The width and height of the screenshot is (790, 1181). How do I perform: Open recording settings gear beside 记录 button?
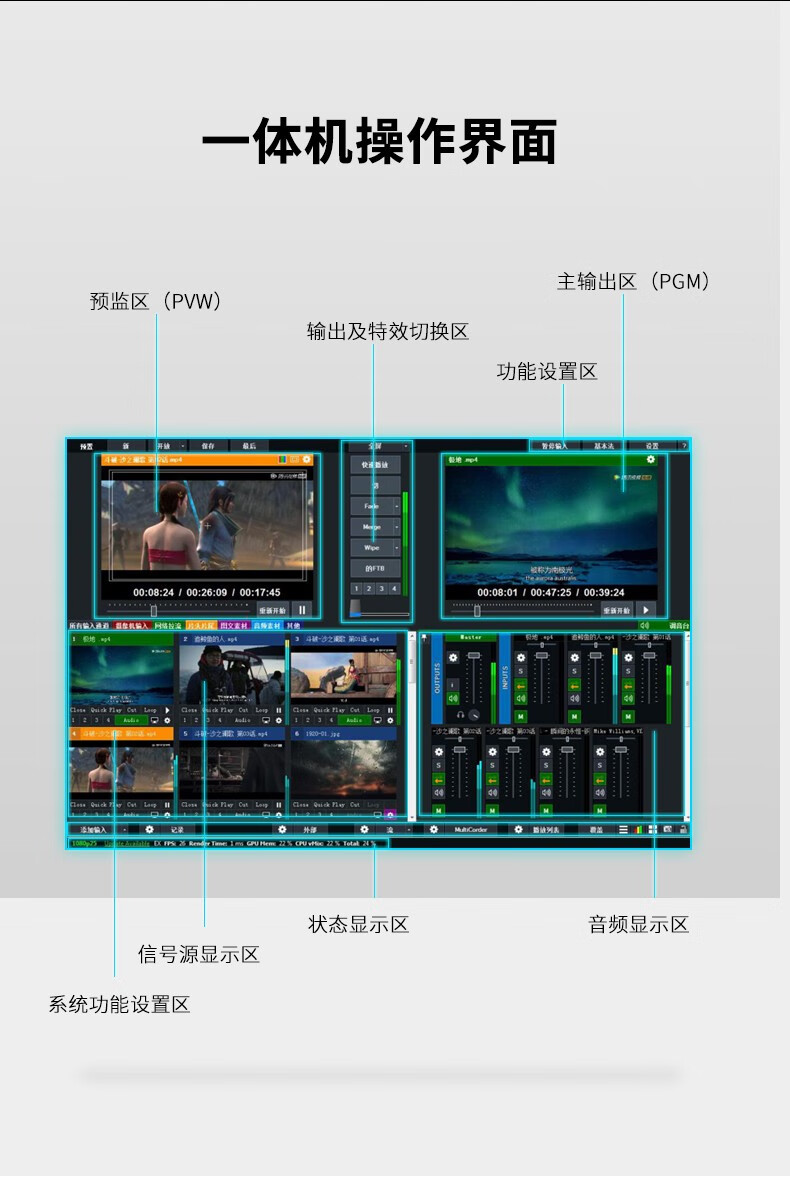[x=149, y=830]
